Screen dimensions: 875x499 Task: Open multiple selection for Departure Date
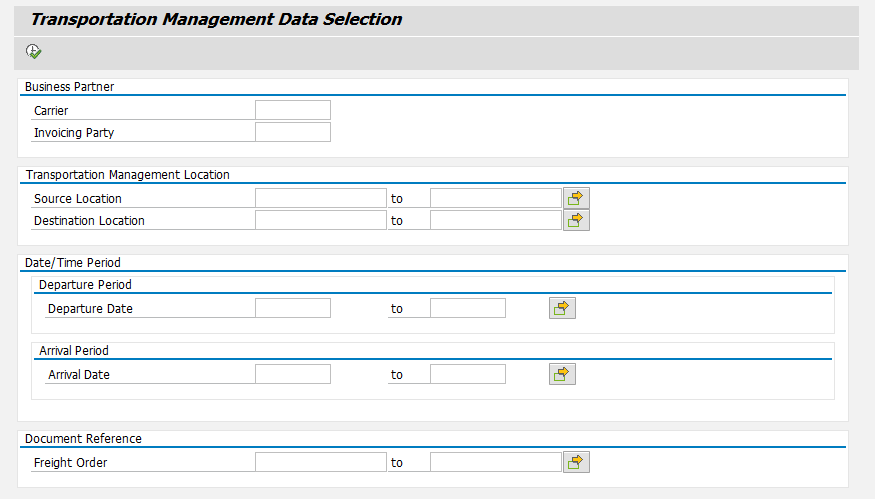[562, 308]
